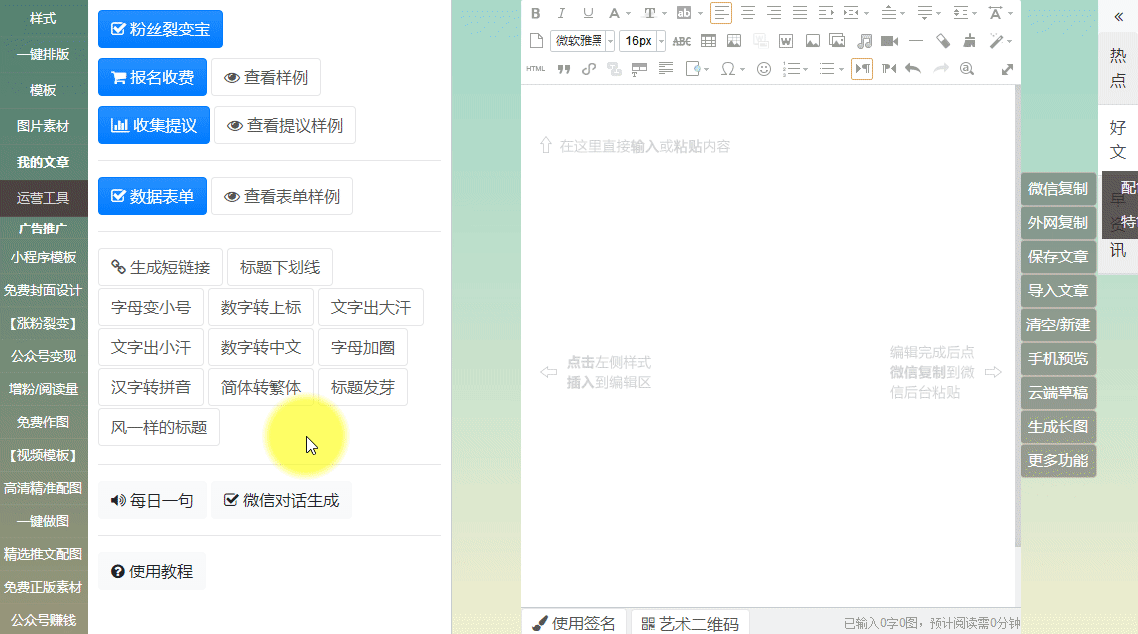This screenshot has height=634, width=1138.
Task: Expand the text effect T dropdown arrow
Action: [664, 13]
